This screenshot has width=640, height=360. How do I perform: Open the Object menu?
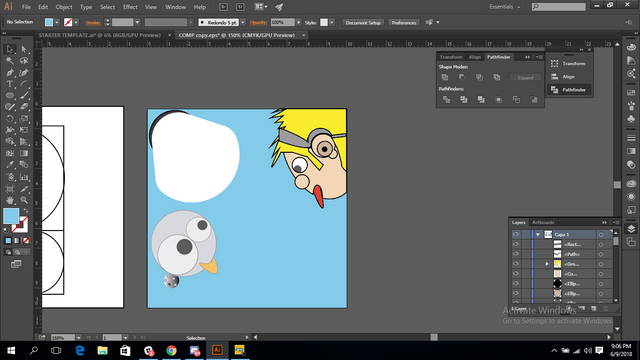point(64,7)
